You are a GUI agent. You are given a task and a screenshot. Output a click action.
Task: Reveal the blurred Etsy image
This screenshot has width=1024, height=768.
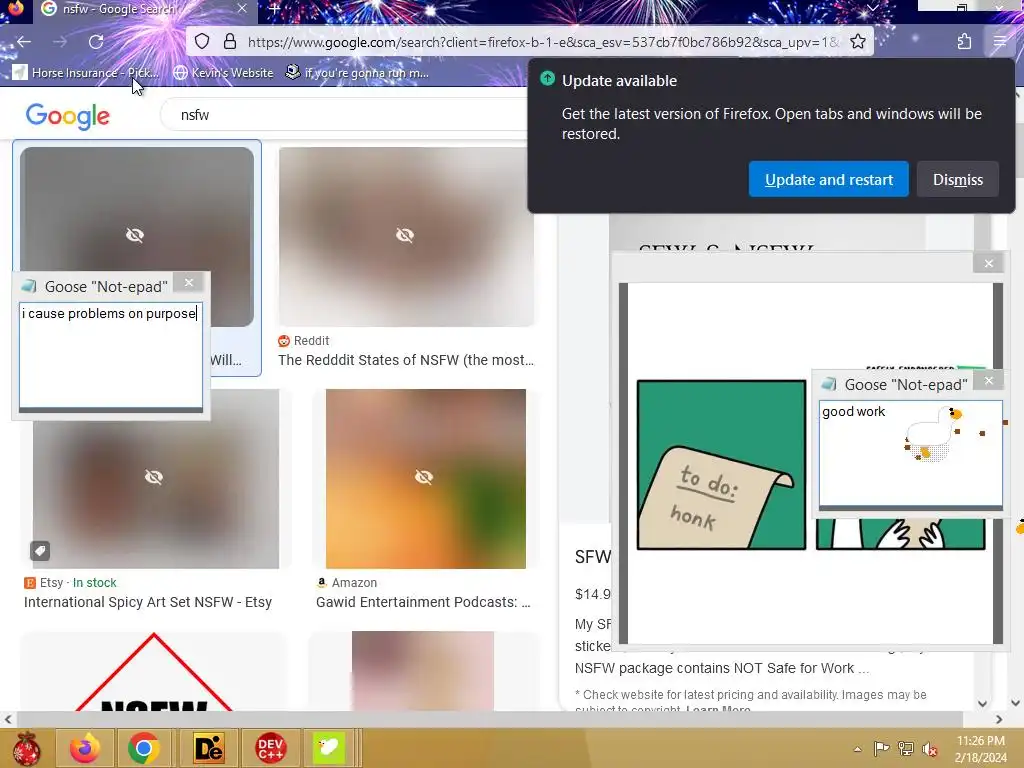coord(154,477)
